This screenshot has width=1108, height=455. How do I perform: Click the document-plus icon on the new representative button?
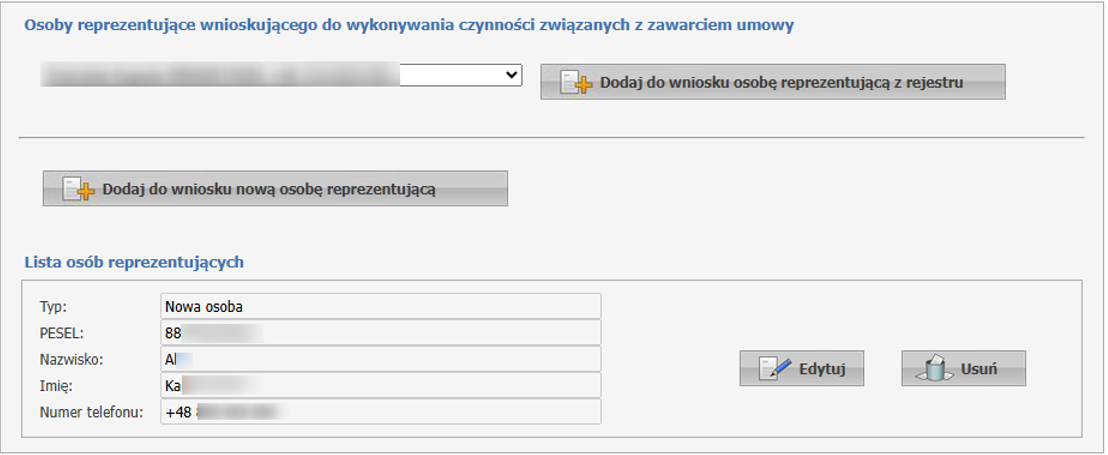79,190
